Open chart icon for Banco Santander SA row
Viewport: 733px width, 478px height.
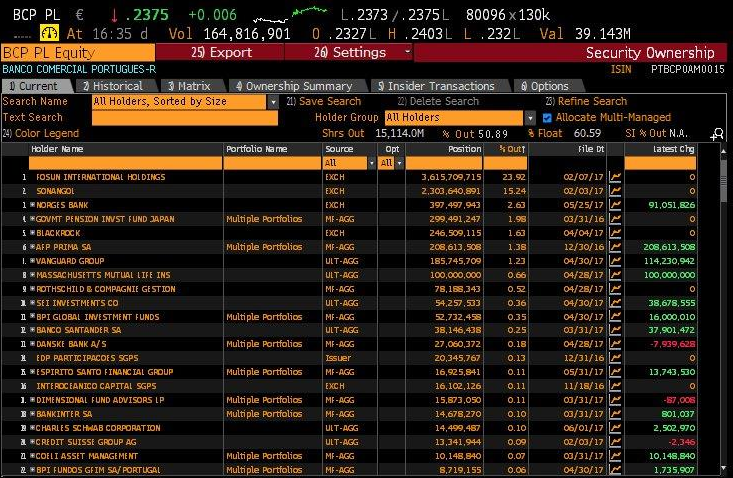click(615, 330)
